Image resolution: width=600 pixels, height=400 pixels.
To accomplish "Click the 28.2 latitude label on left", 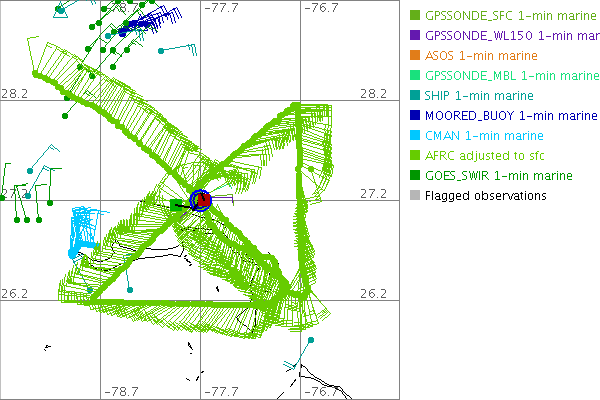I will coord(15,93).
